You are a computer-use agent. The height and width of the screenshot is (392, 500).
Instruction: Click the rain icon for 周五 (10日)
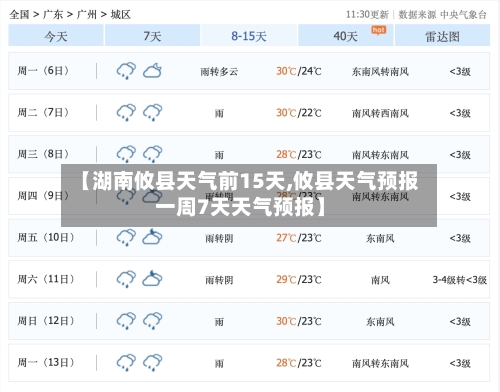point(126,237)
